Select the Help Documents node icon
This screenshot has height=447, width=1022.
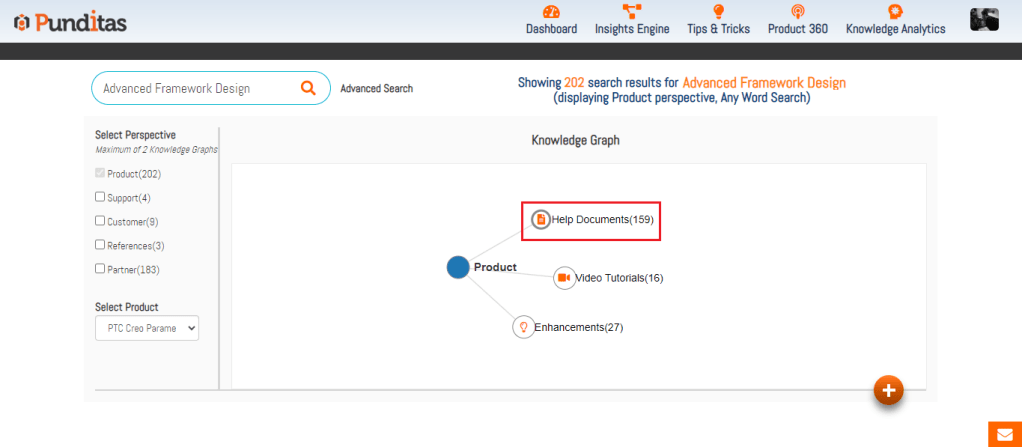540,219
